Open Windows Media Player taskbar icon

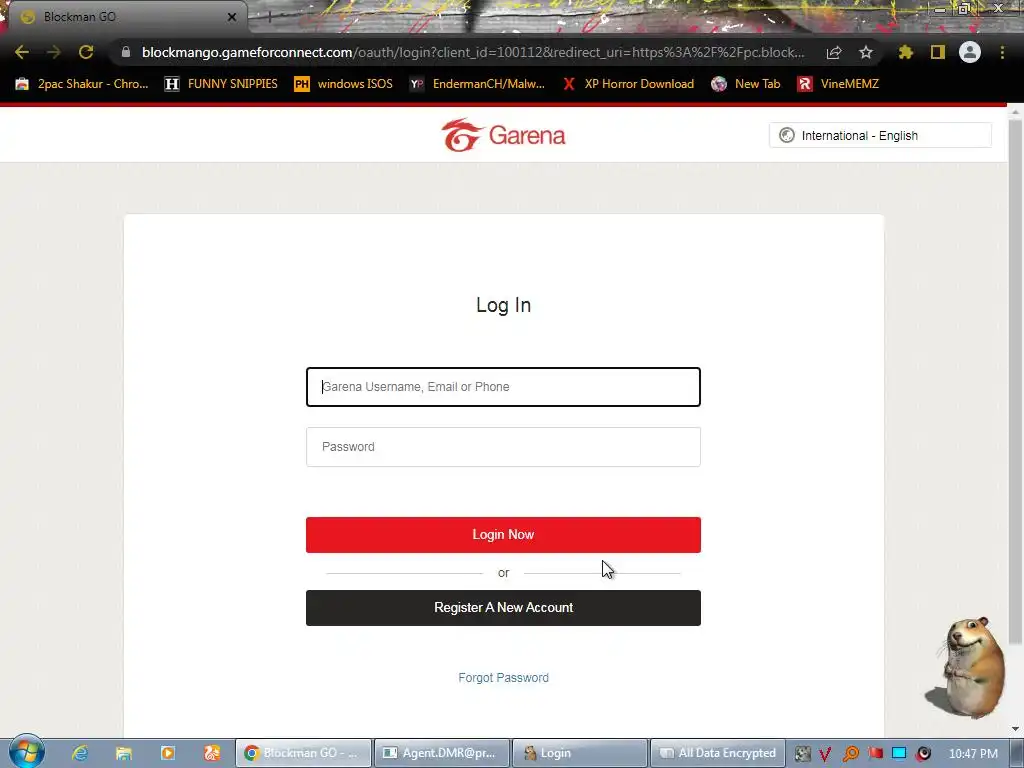click(x=168, y=753)
